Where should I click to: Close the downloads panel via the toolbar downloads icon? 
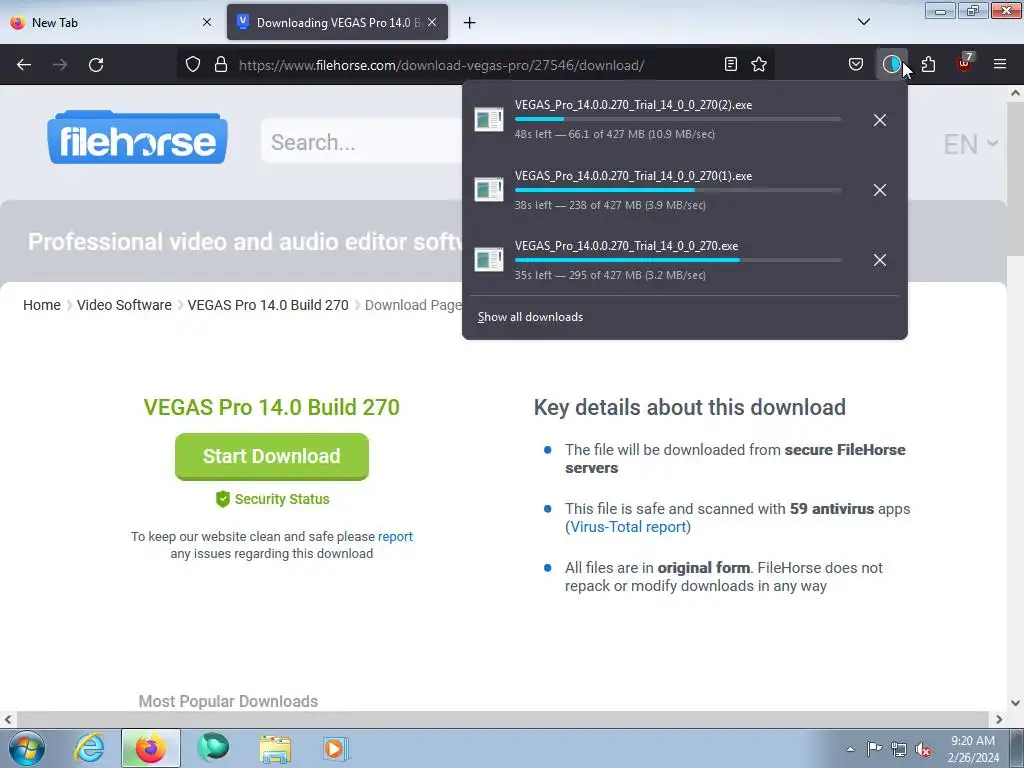coord(891,64)
